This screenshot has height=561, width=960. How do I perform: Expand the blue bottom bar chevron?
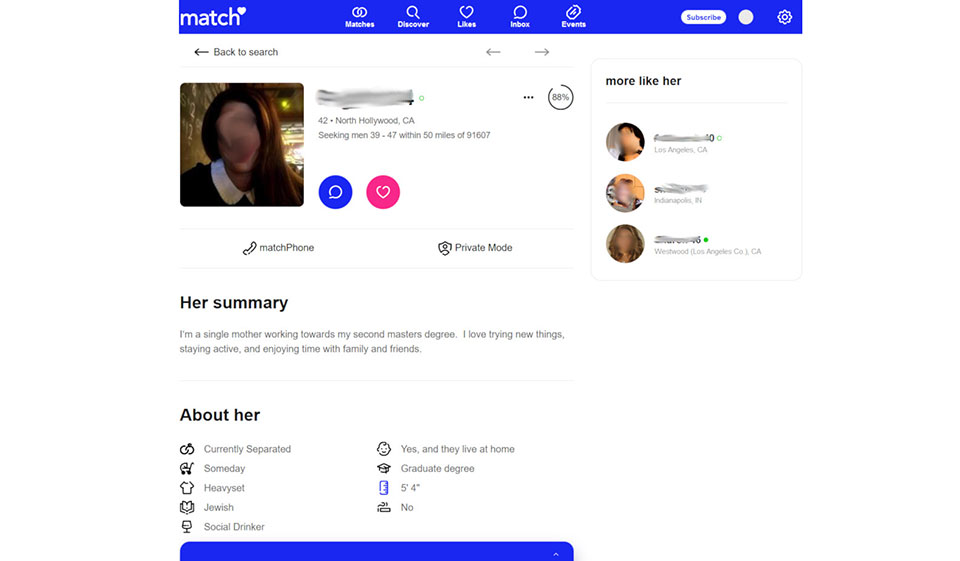coord(556,554)
